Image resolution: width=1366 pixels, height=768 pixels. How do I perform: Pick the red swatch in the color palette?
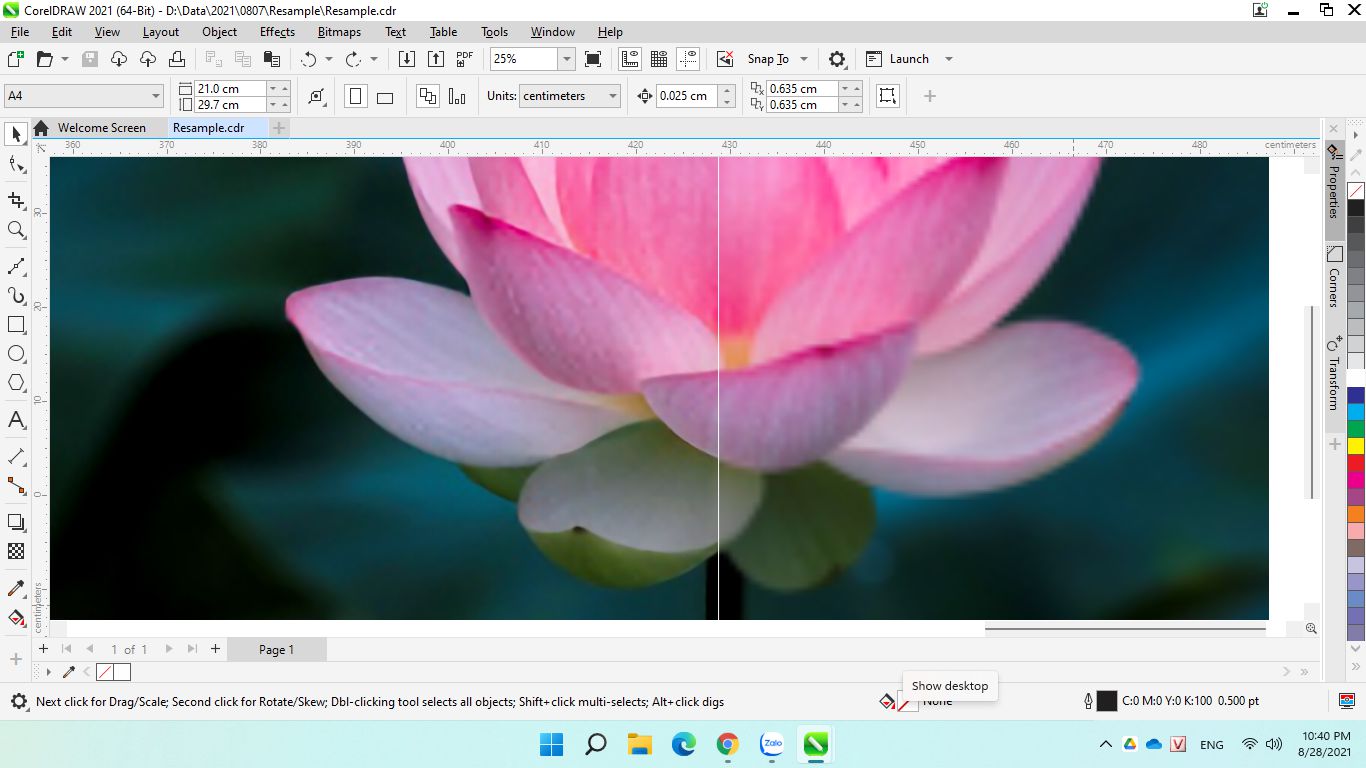pos(1356,463)
